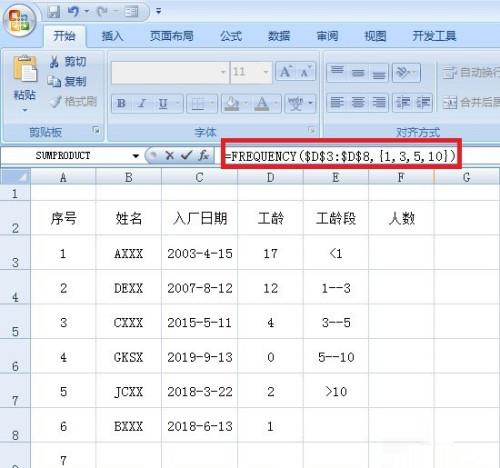Viewport: 500px width, 468px height.
Task: Open the 页面布局 tab
Action: 171,36
